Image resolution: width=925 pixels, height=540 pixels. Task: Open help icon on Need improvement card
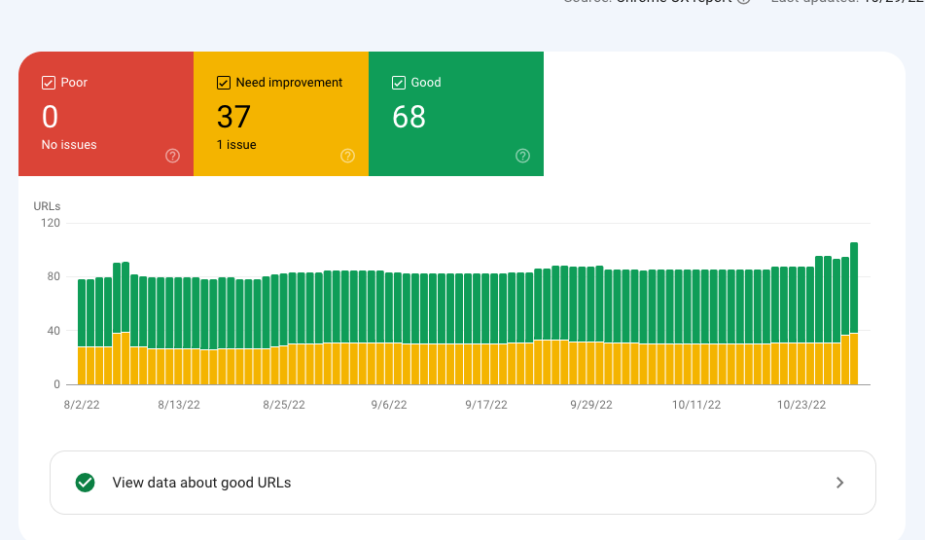347,156
